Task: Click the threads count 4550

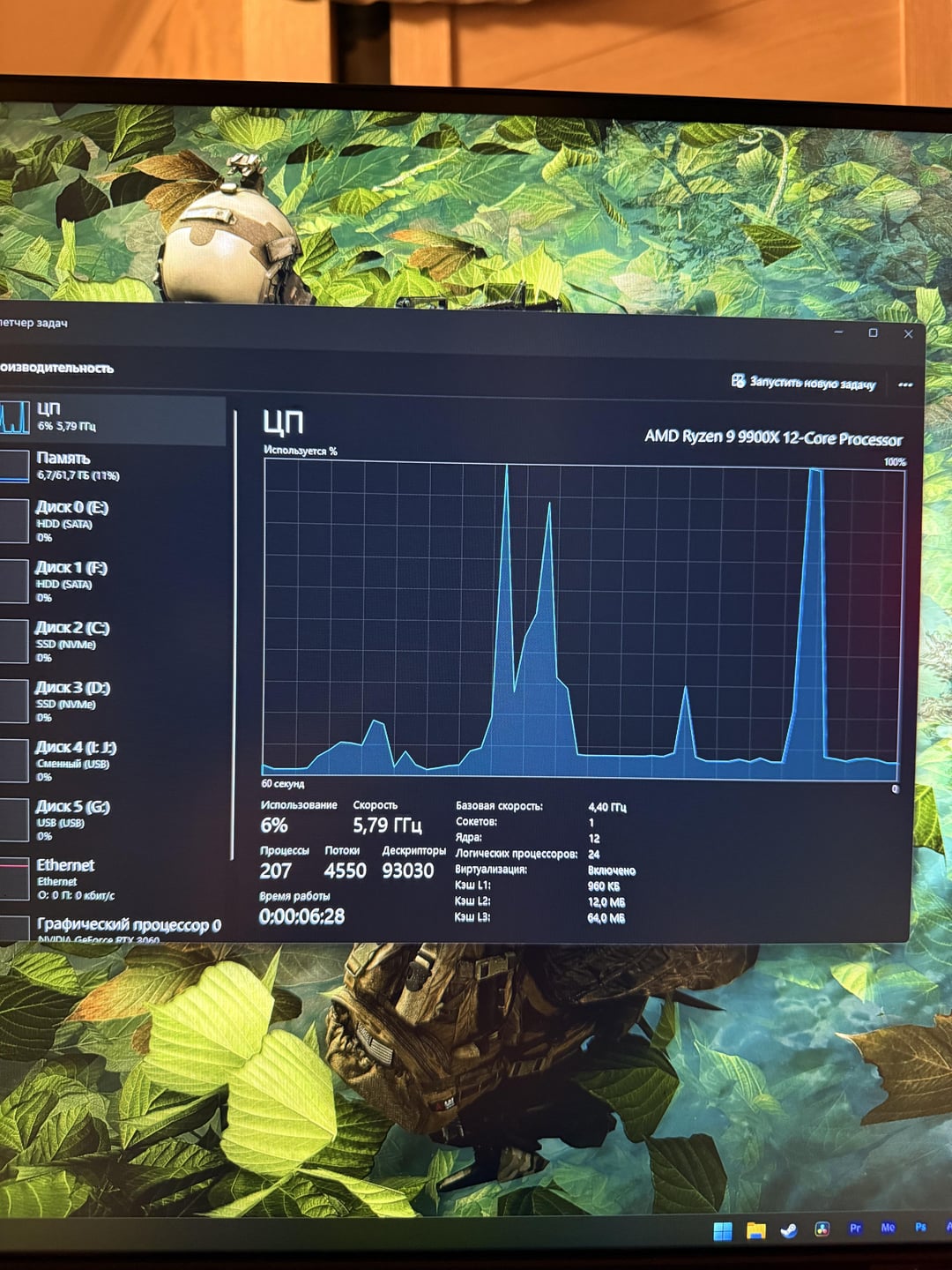Action: (x=345, y=870)
